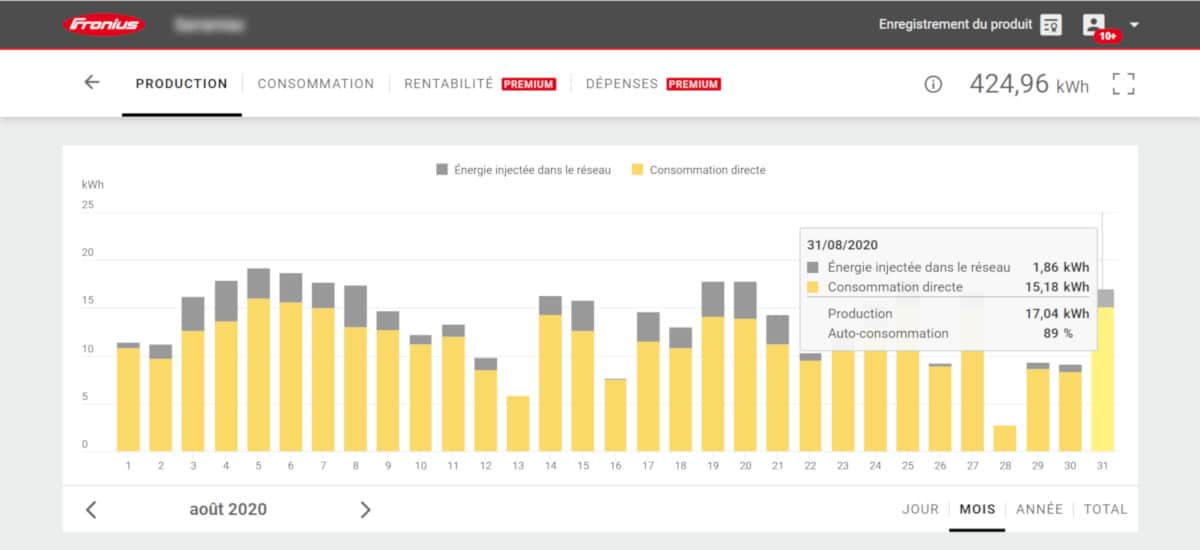Show Total time range
This screenshot has width=1200, height=550.
(1105, 509)
